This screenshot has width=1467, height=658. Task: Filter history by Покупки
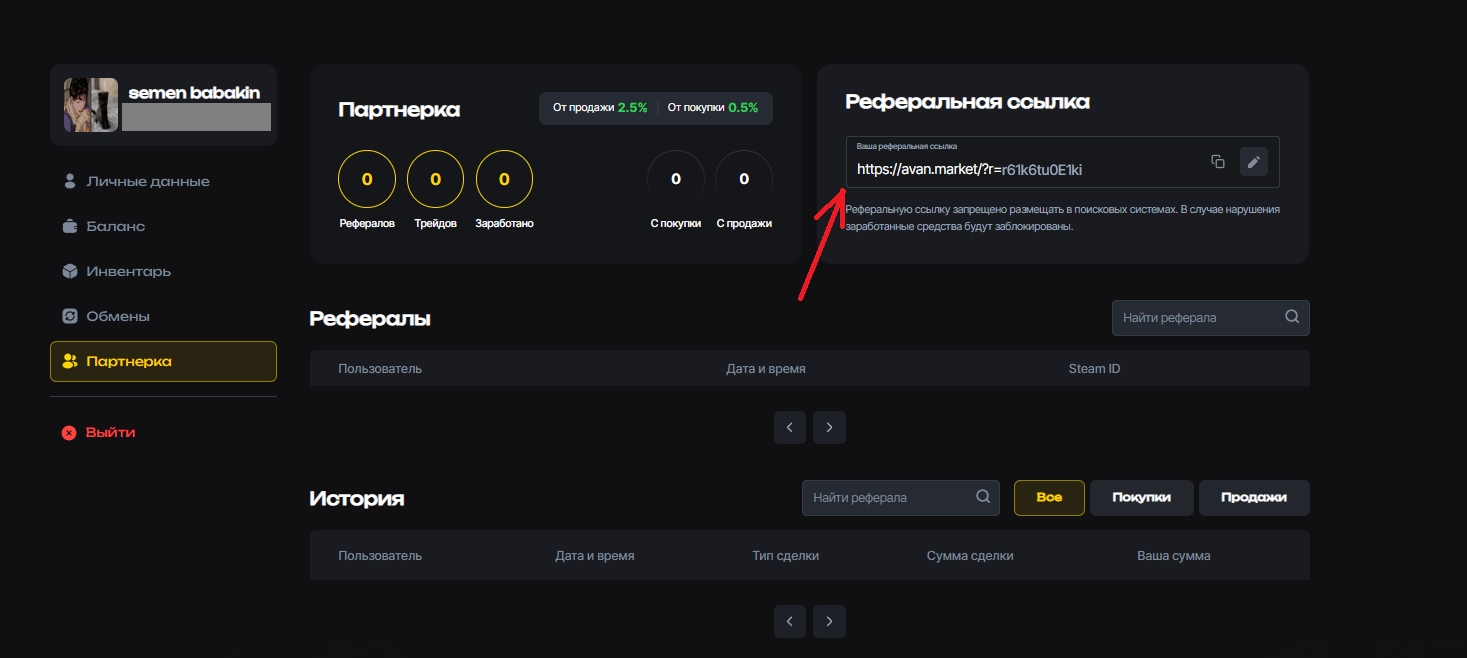(1141, 497)
